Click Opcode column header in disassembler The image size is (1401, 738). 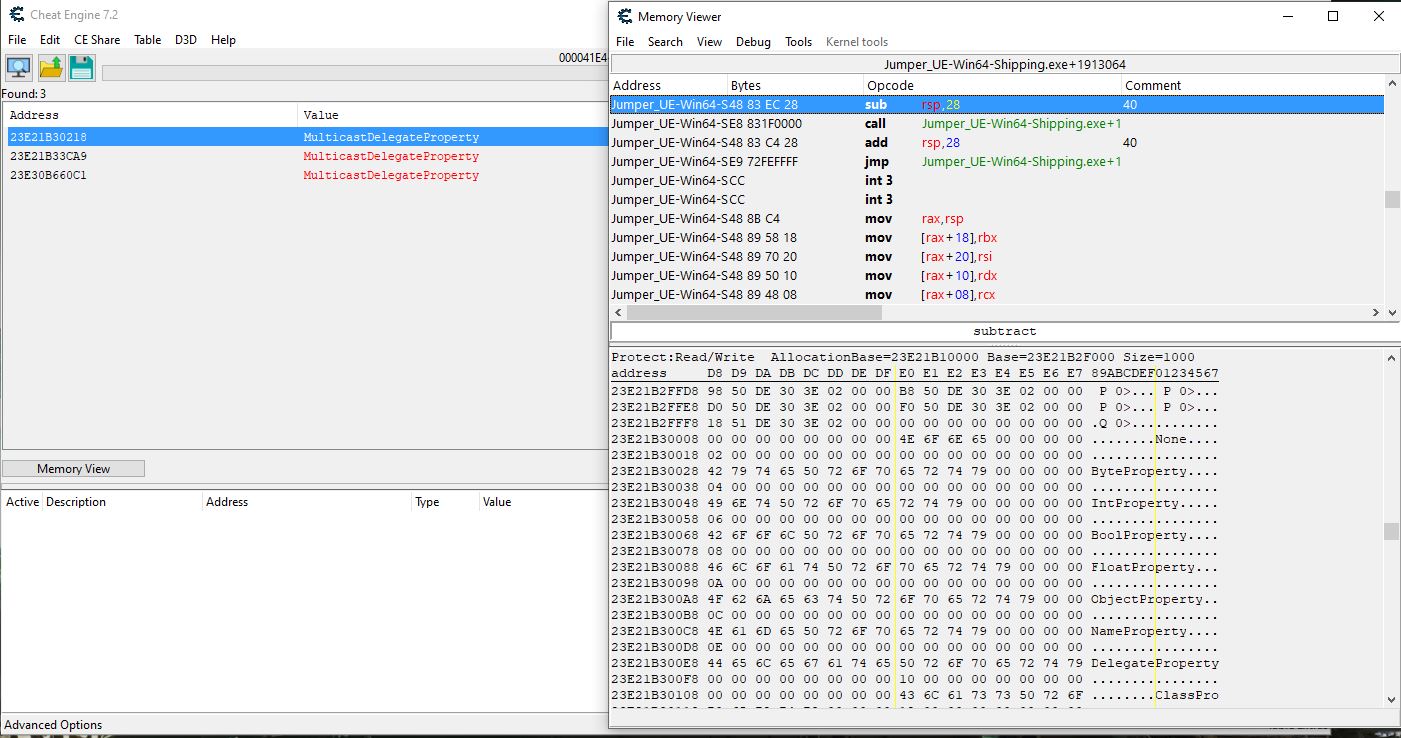[x=992, y=85]
